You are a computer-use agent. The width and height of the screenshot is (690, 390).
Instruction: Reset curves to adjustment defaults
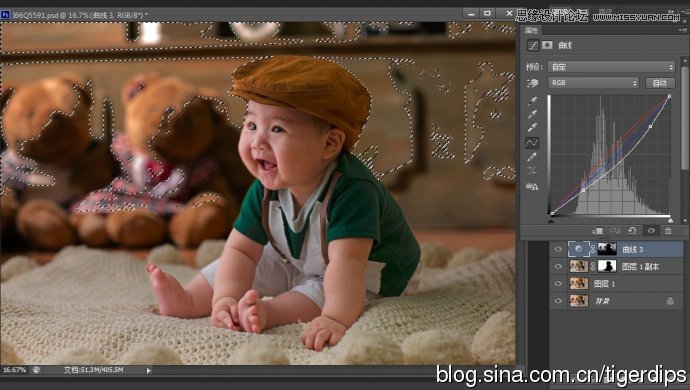click(632, 231)
